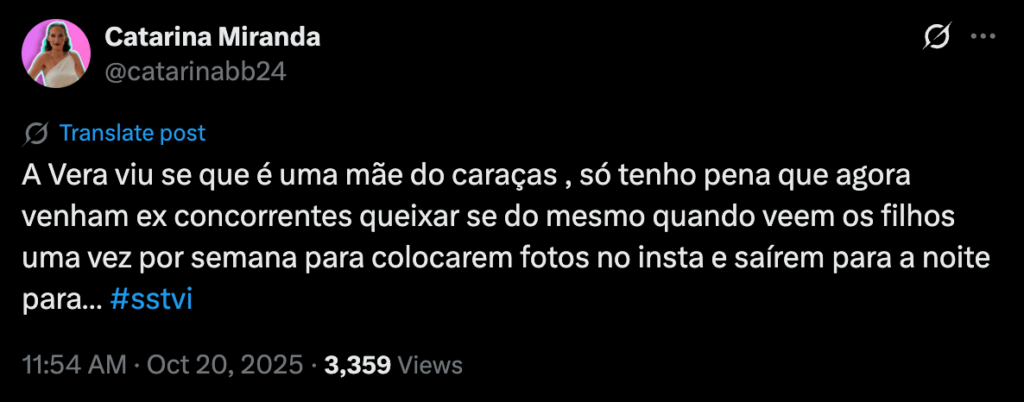Click the 11:54 AM timestamp
The height and width of the screenshot is (402, 1024).
click(x=74, y=365)
